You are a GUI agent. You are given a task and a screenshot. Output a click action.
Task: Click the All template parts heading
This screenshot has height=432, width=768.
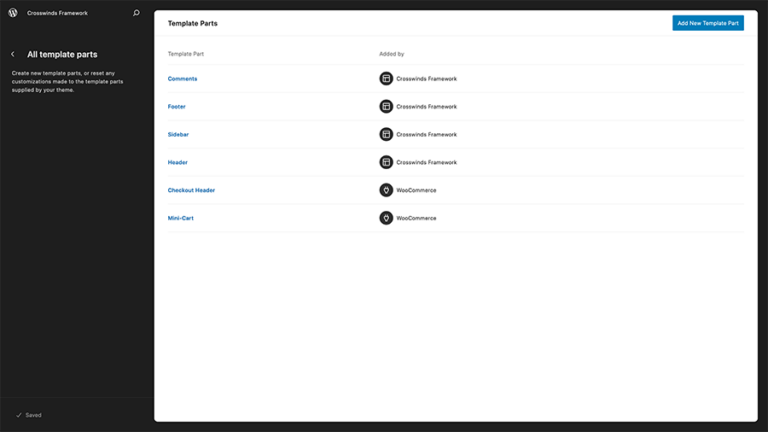(x=62, y=54)
